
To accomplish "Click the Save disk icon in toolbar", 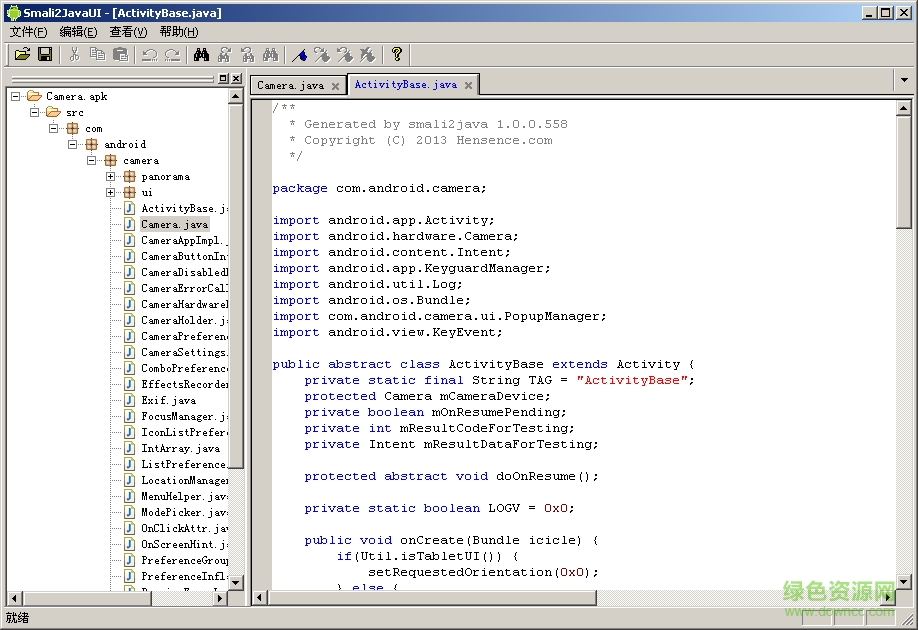I will tap(45, 54).
